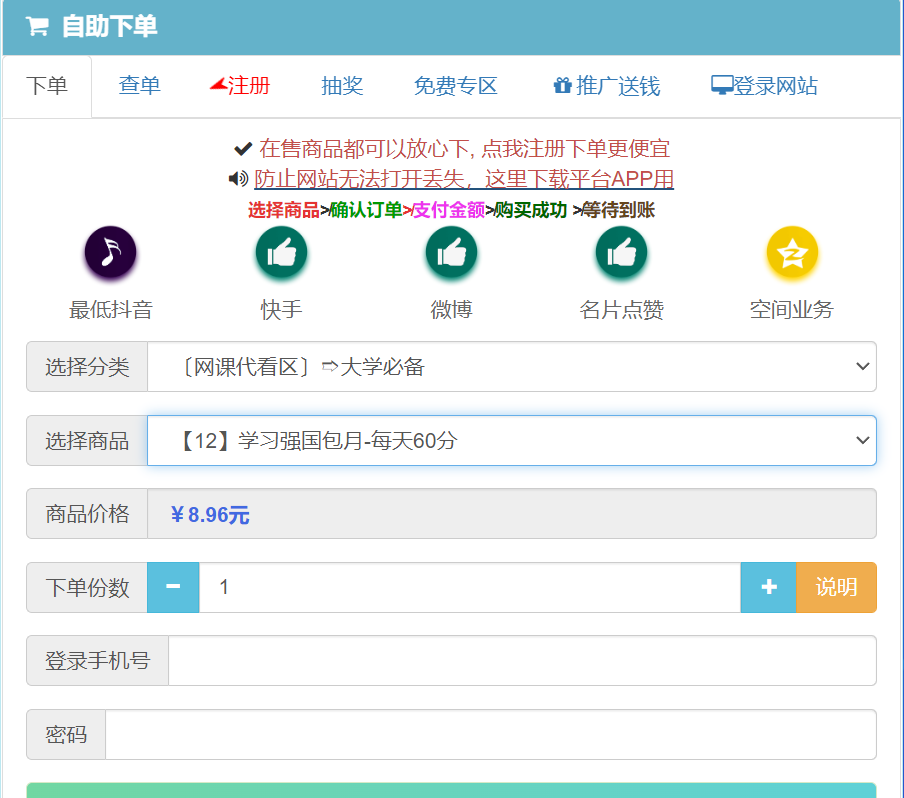Click the 空间业务 label

pos(792,310)
